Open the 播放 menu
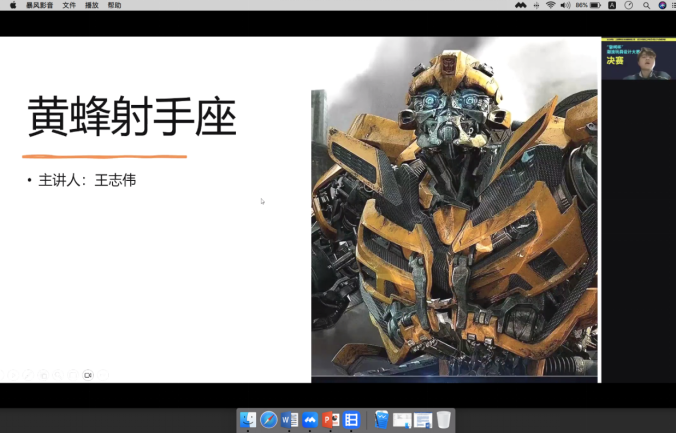The width and height of the screenshot is (677, 433). [92, 5]
